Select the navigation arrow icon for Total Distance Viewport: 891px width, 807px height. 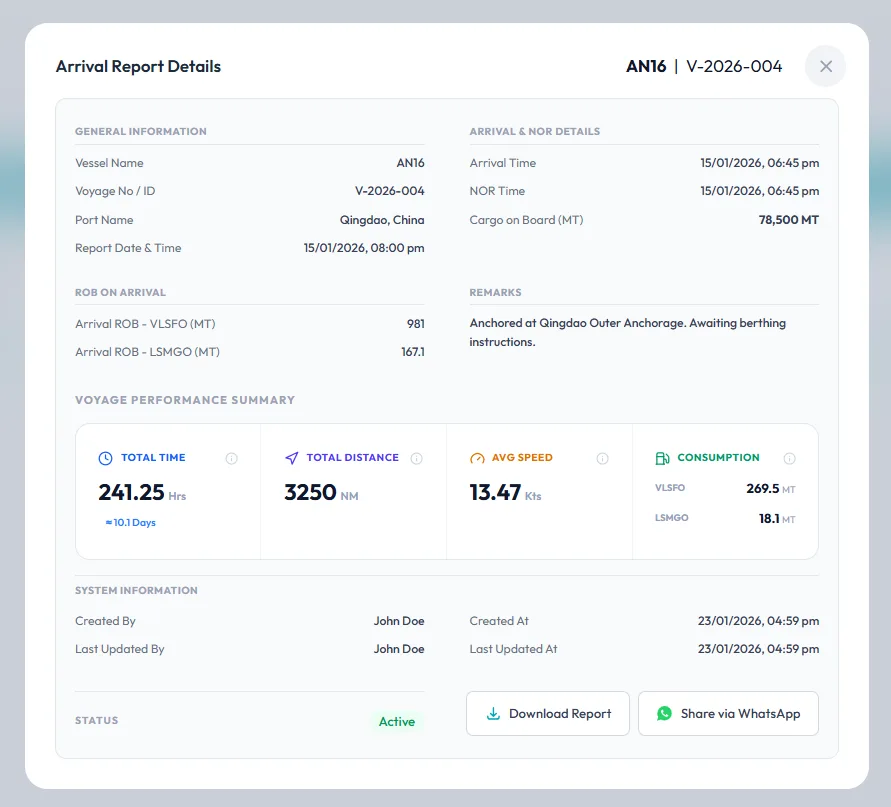tap(291, 458)
